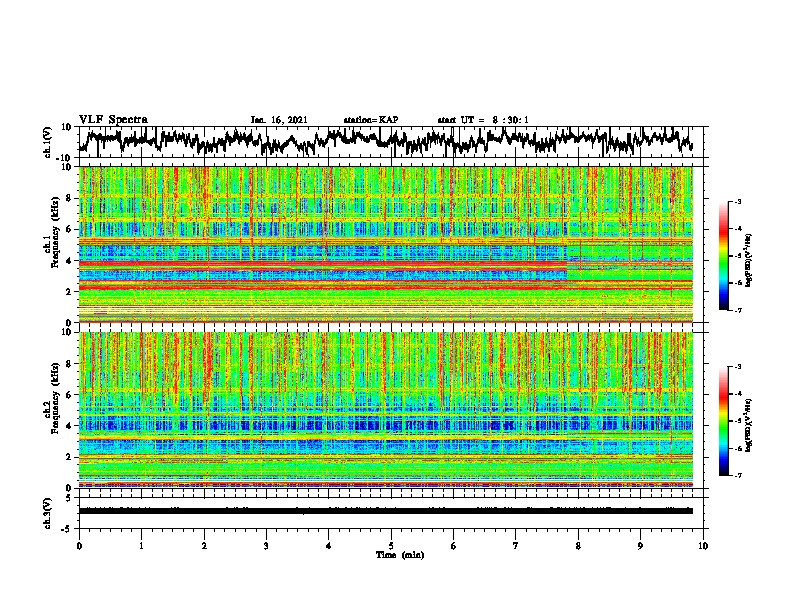Click the "-3" tick on ch.2 colorbar
The width and height of the screenshot is (792, 612).
click(x=737, y=367)
